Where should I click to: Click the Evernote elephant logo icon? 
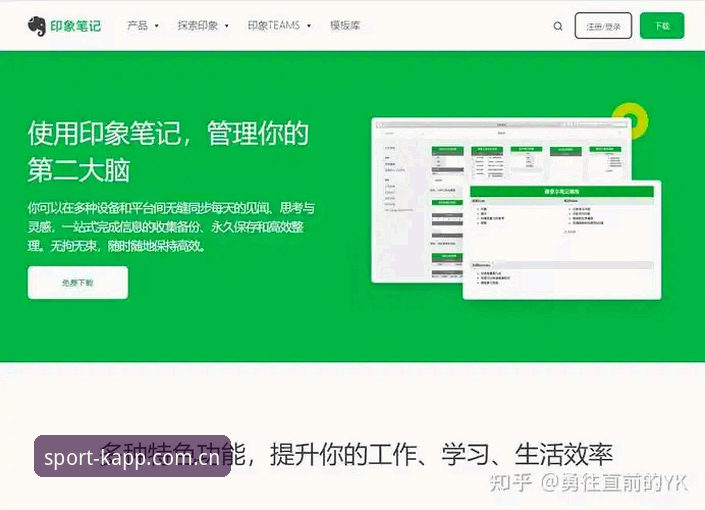(36, 26)
